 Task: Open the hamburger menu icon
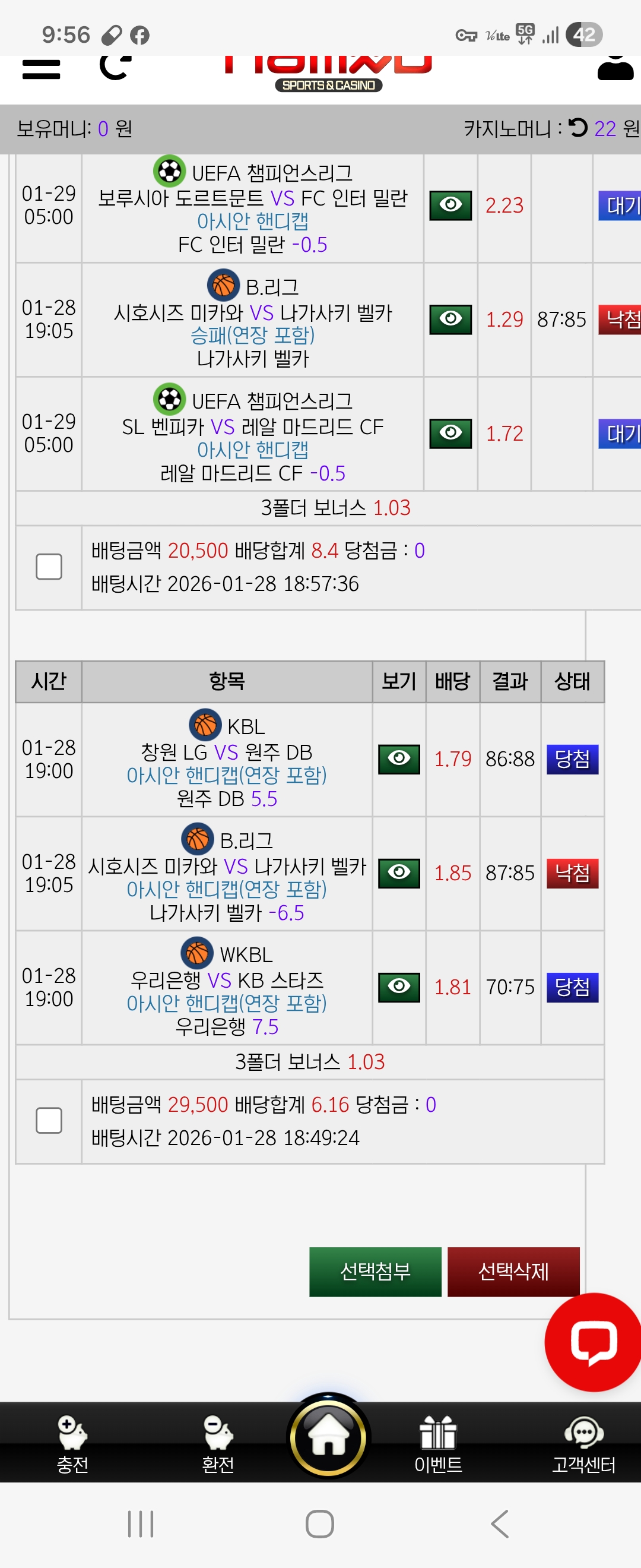(42, 69)
